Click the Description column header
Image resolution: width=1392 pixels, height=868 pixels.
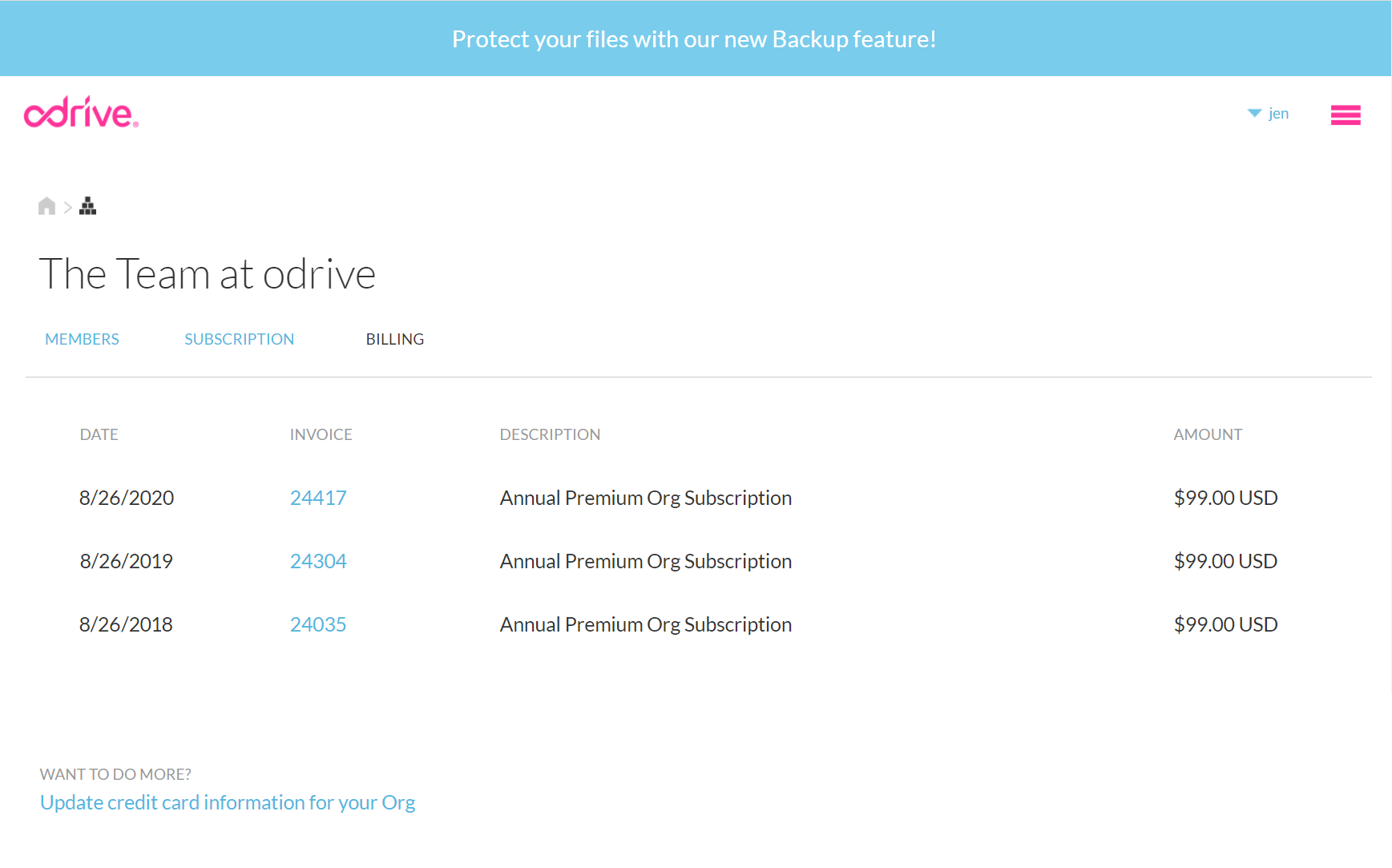tap(550, 434)
